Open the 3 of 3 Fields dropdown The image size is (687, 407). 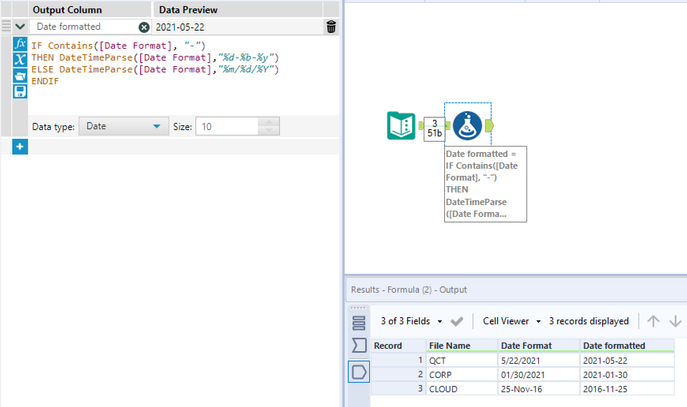[411, 321]
